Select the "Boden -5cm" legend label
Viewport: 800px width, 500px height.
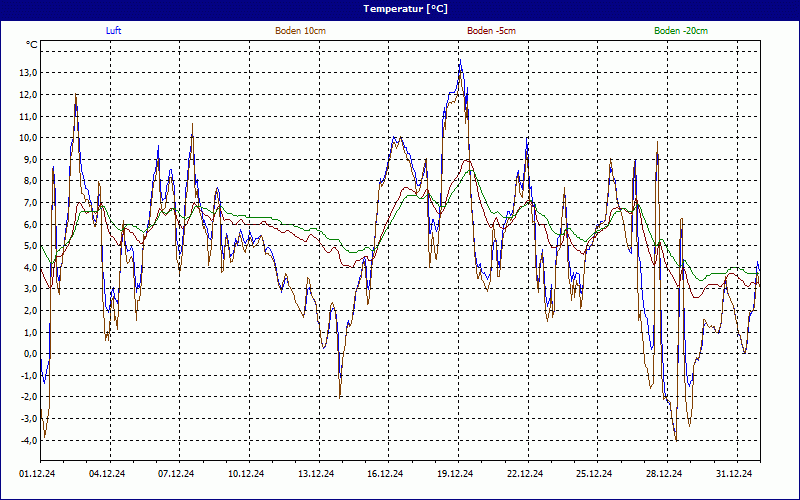(x=491, y=31)
